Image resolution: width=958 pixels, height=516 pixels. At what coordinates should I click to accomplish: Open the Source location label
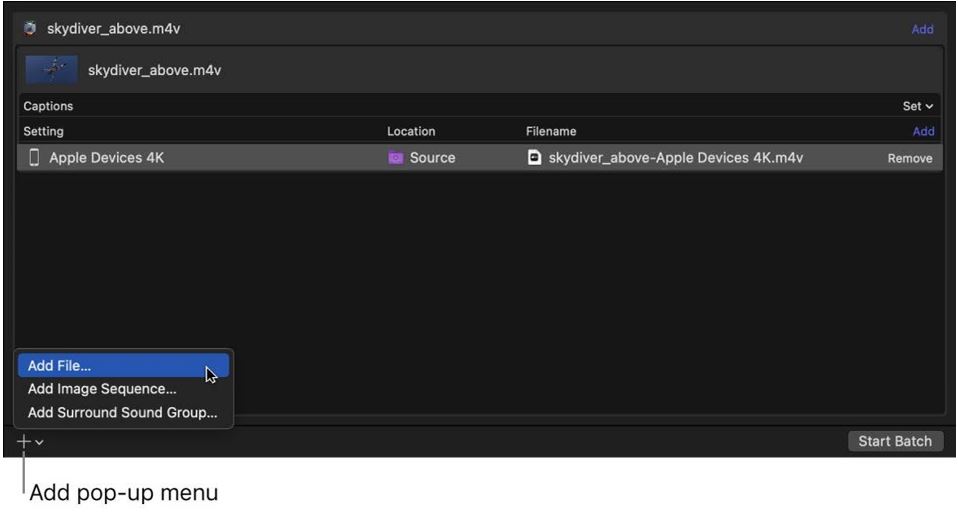(x=432, y=158)
